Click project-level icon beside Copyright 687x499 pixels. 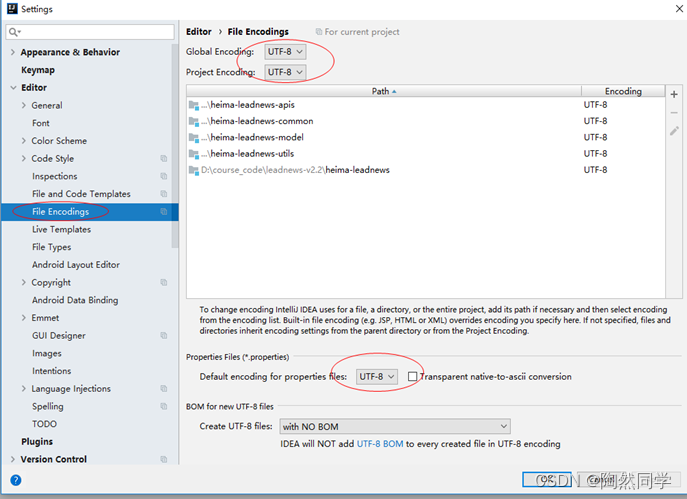coord(163,283)
